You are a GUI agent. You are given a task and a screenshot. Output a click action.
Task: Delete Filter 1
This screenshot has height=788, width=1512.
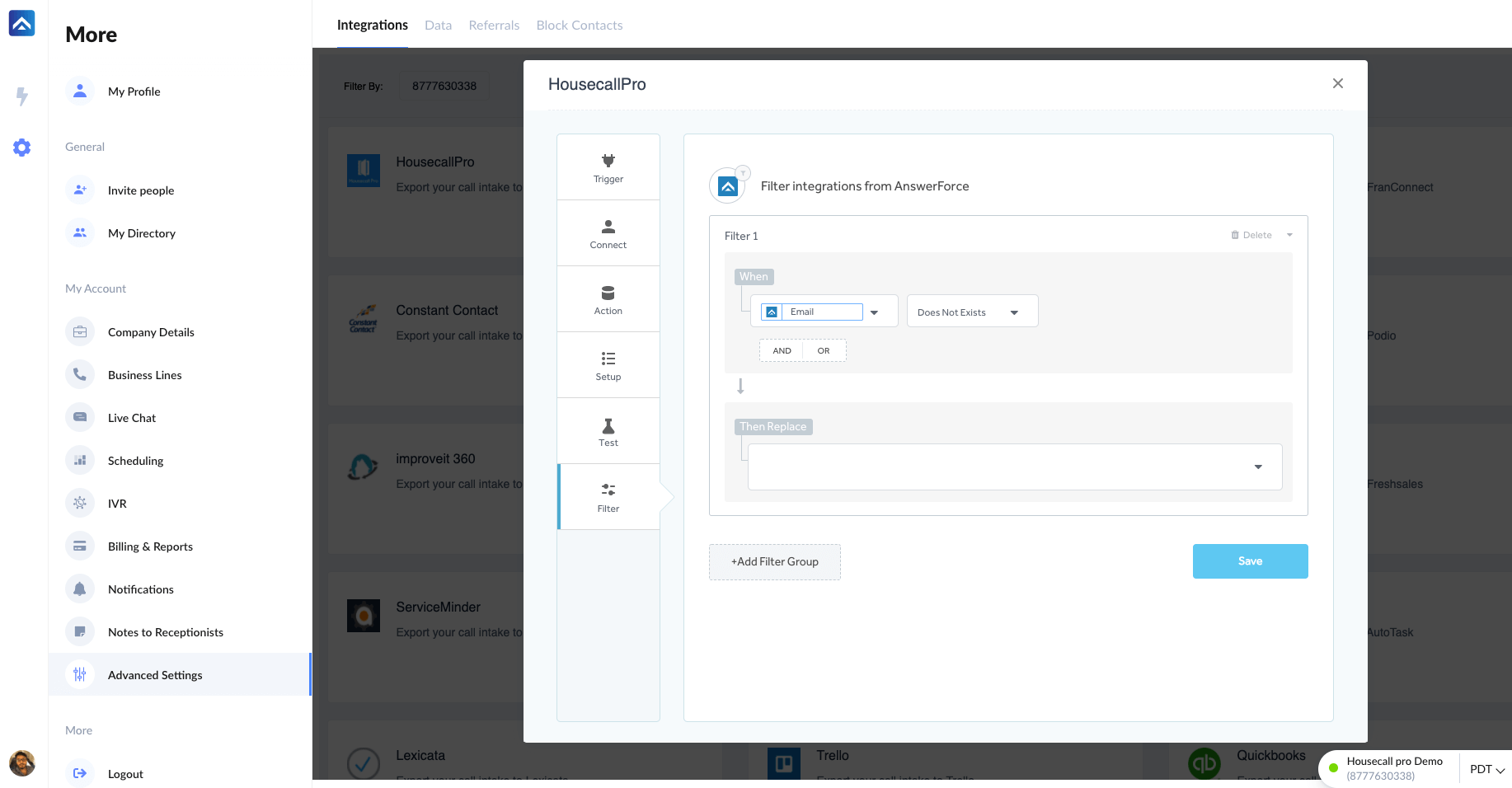point(1251,235)
